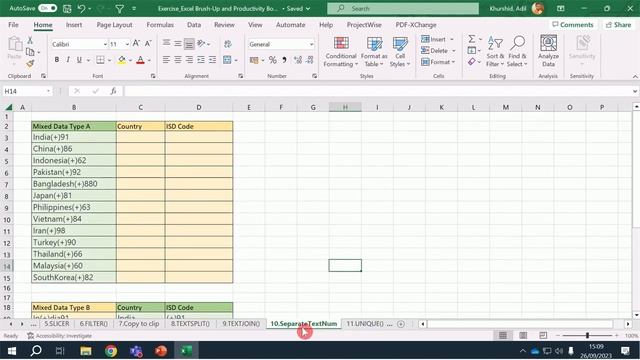
Task: Click the Orientation text angle icon
Action: [x=201, y=43]
